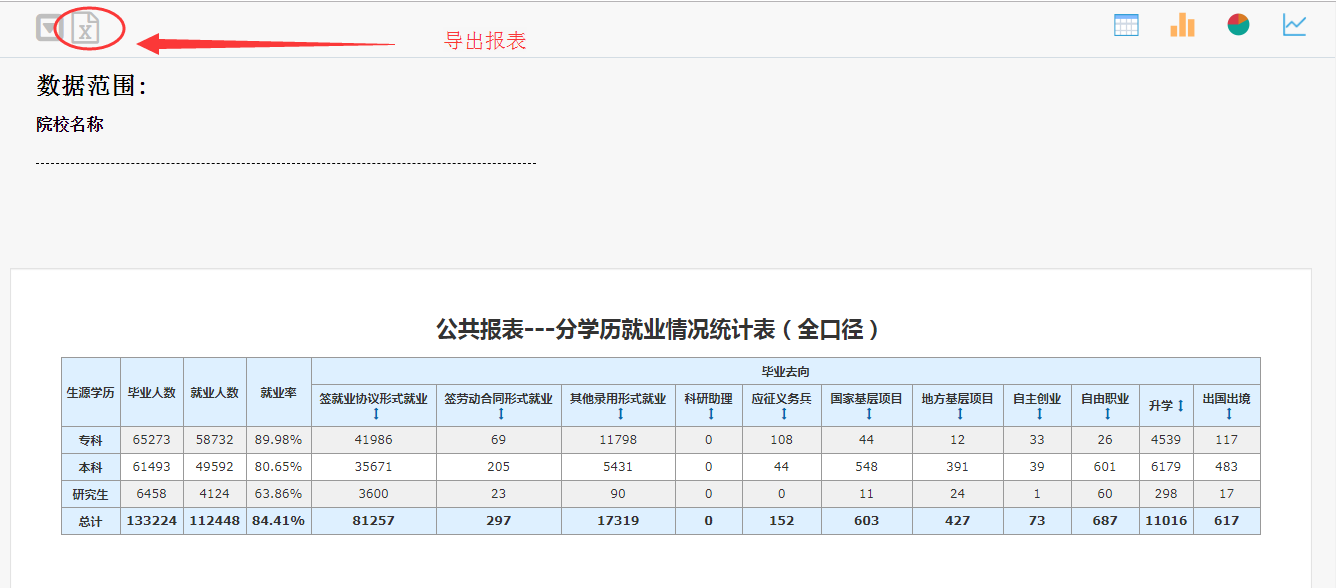The width and height of the screenshot is (1336, 588).
Task: Click employed count 4124 in 研究生 row
Action: tap(215, 494)
